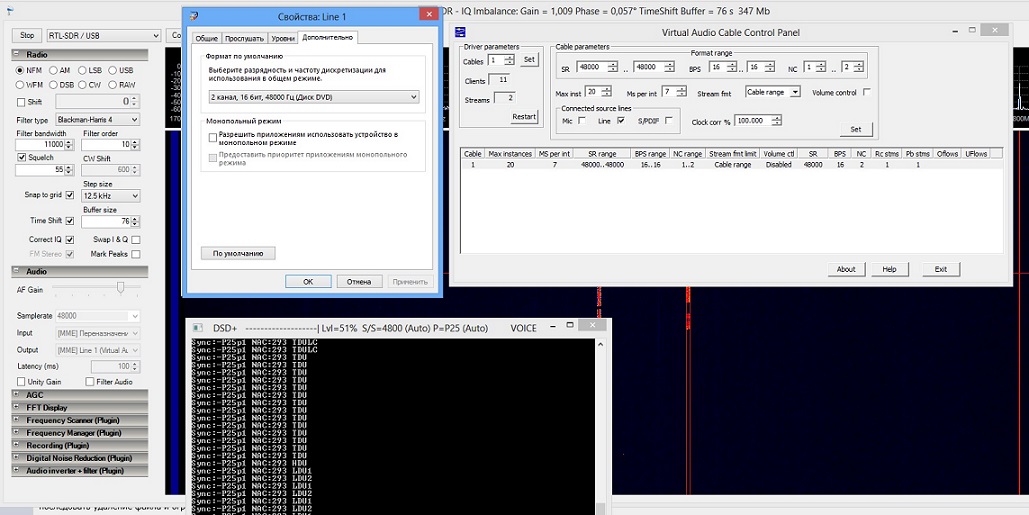Click the Help button in VAC panel
1029x515 pixels.
[889, 269]
